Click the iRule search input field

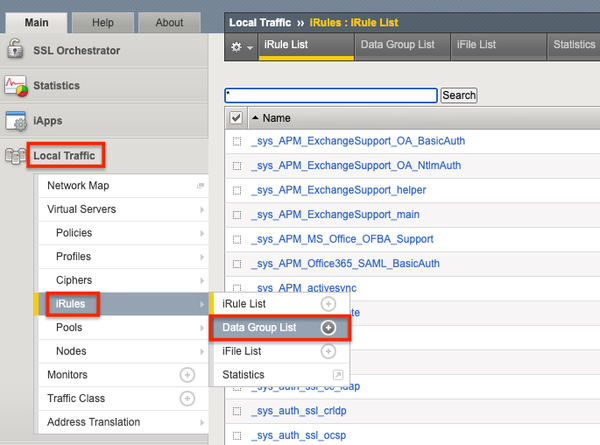click(x=331, y=95)
